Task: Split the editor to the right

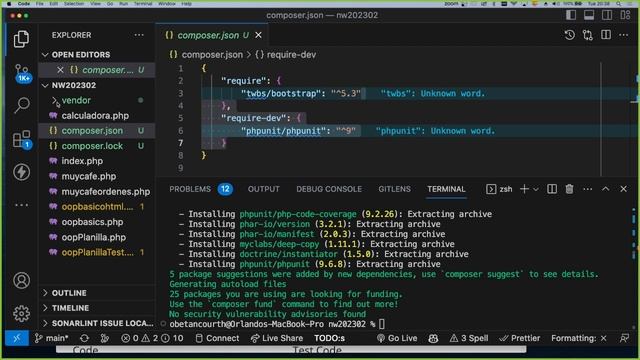Action: pos(606,35)
